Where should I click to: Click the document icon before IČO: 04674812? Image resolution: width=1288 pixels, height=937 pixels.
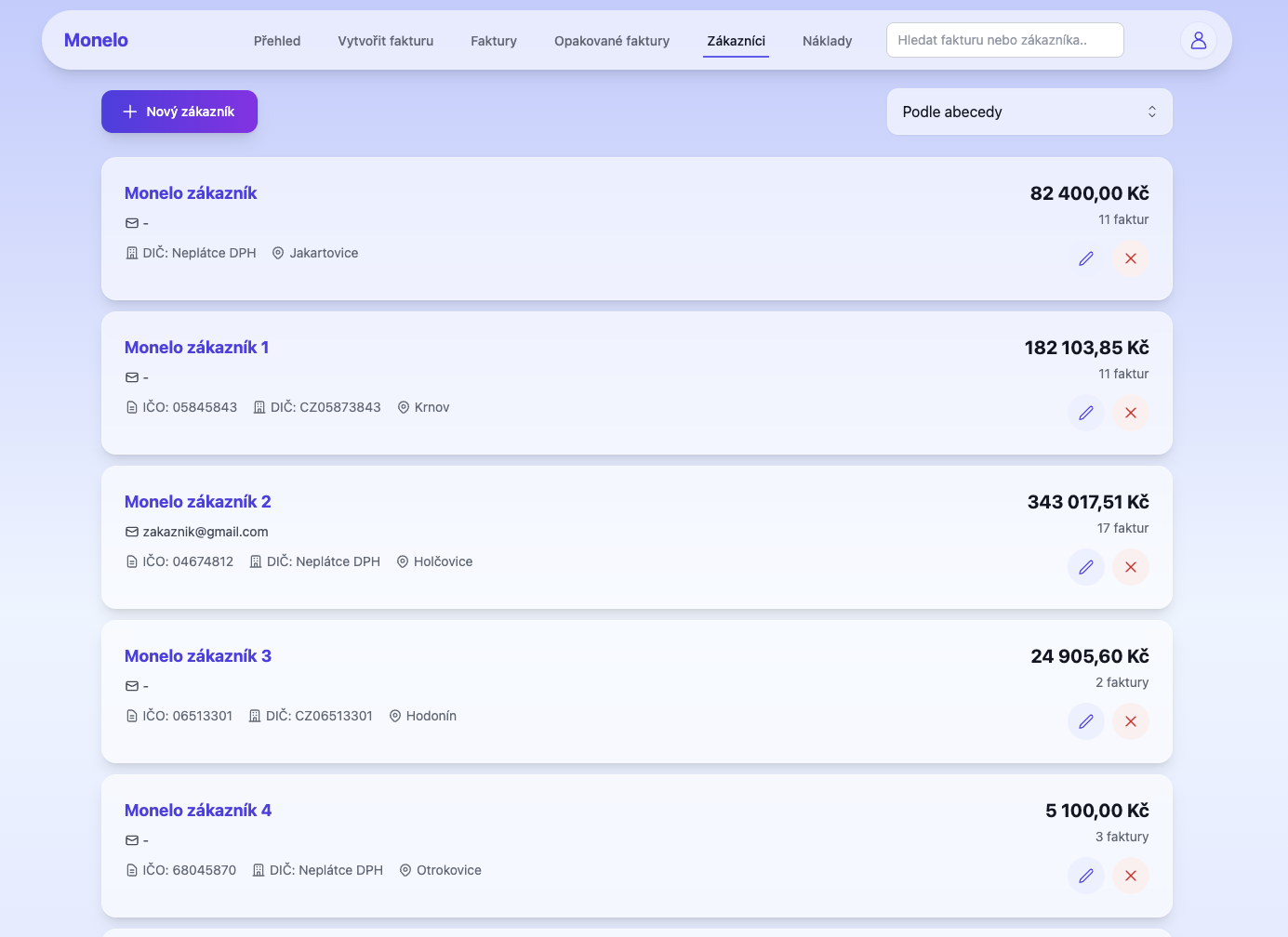(x=130, y=561)
